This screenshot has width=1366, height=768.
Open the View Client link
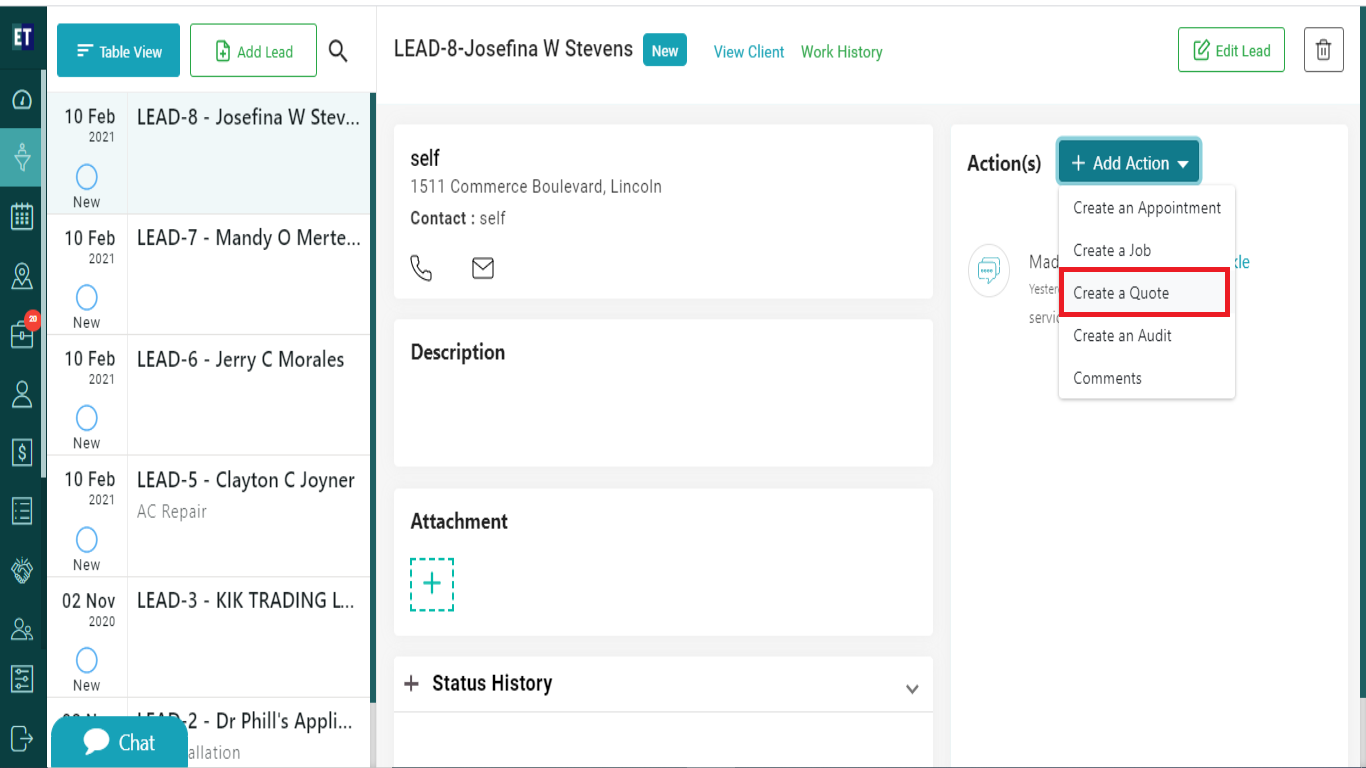(749, 52)
